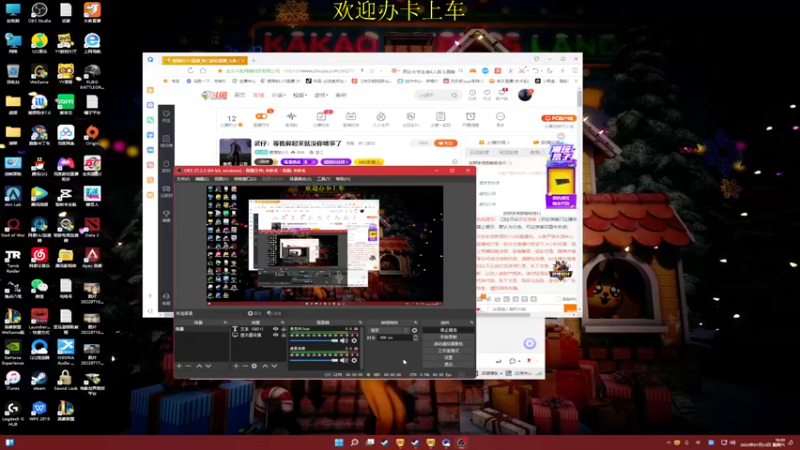Launch God of War desktop shortcut
Screen dimensions: 800x450
[x=13, y=227]
